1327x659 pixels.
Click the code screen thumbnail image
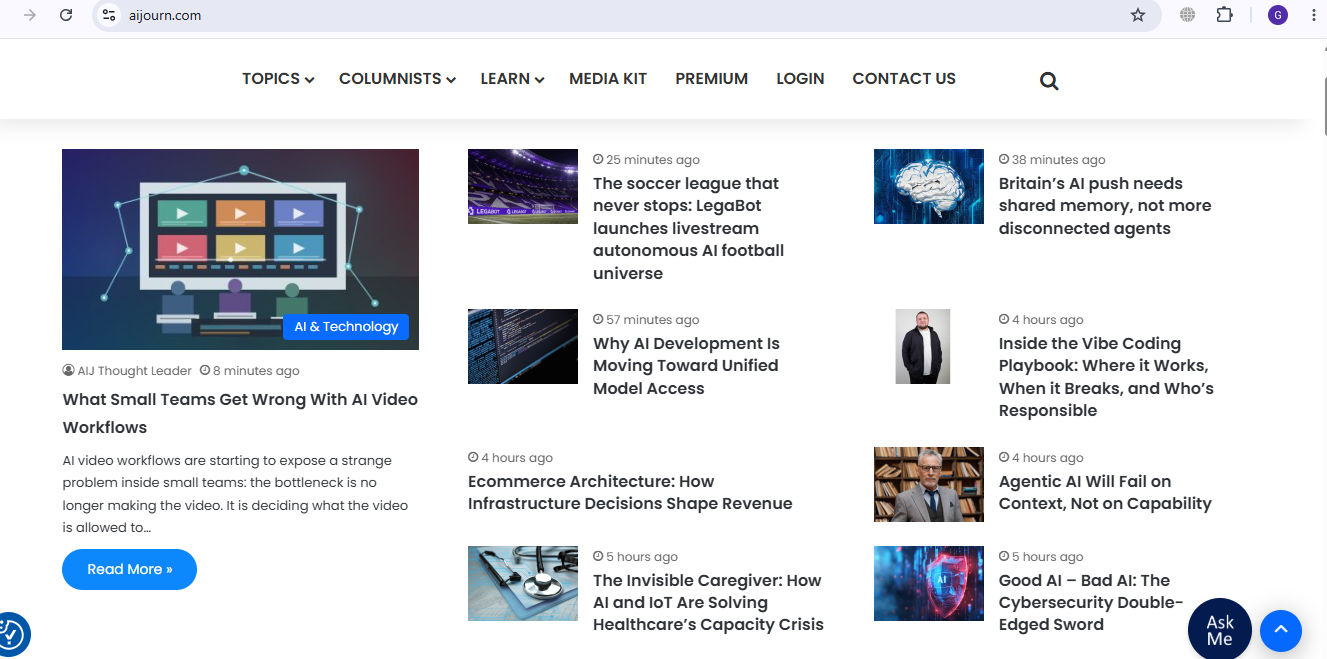pyautogui.click(x=523, y=346)
